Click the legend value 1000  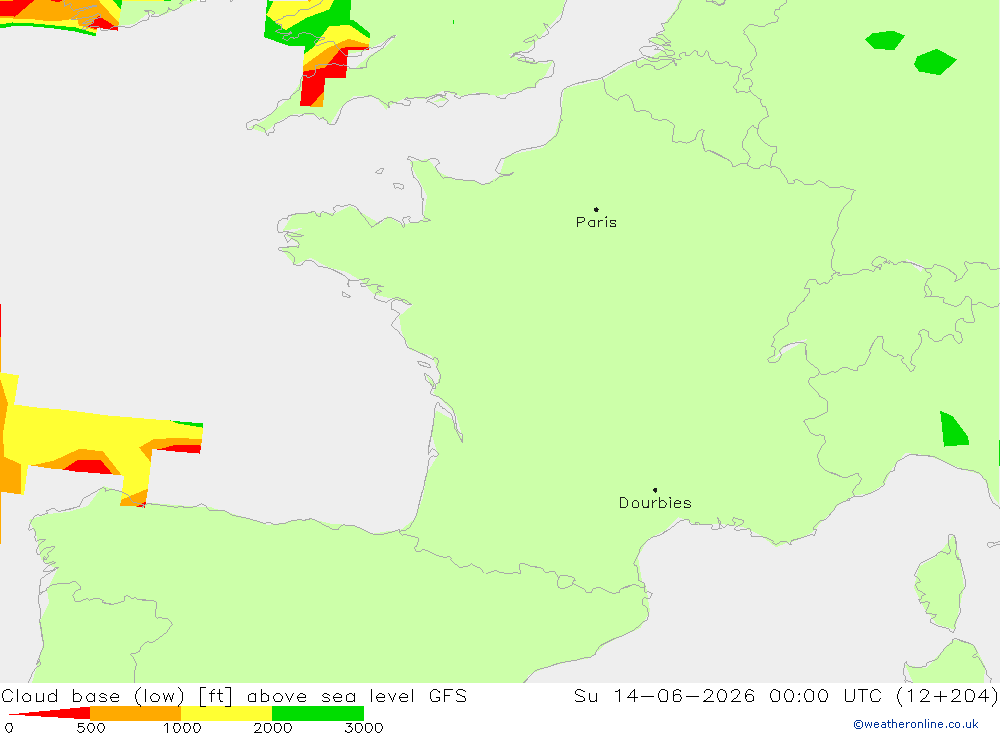(x=182, y=727)
